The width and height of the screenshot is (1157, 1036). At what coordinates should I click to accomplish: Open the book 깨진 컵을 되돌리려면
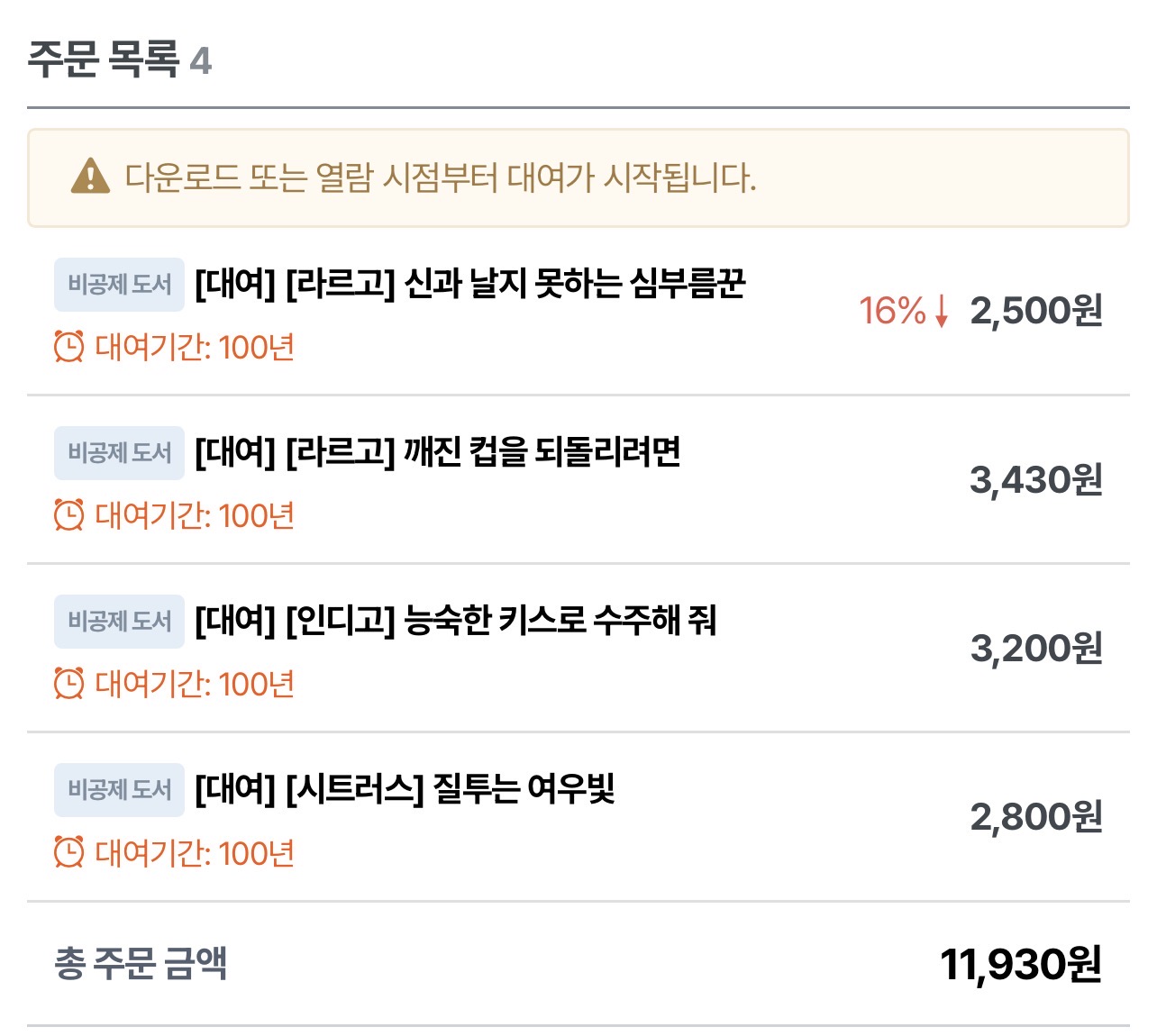438,453
